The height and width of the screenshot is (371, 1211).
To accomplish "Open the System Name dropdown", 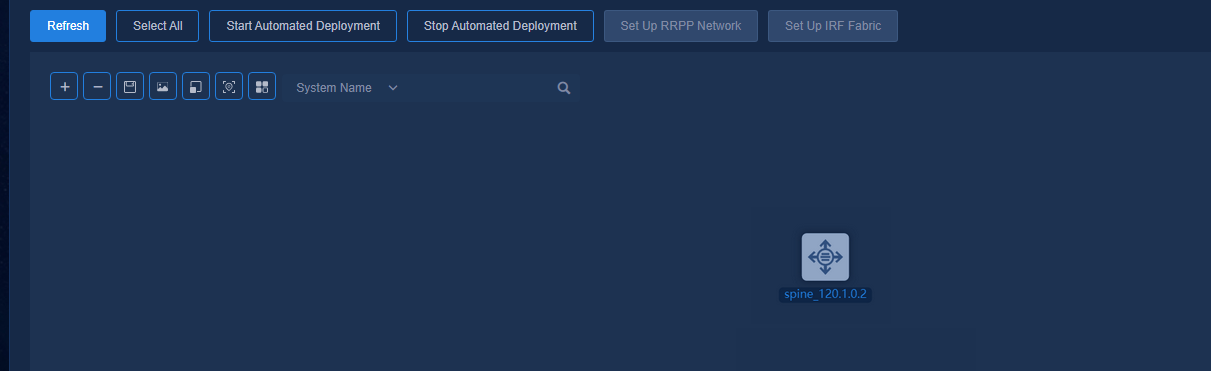I will click(347, 88).
